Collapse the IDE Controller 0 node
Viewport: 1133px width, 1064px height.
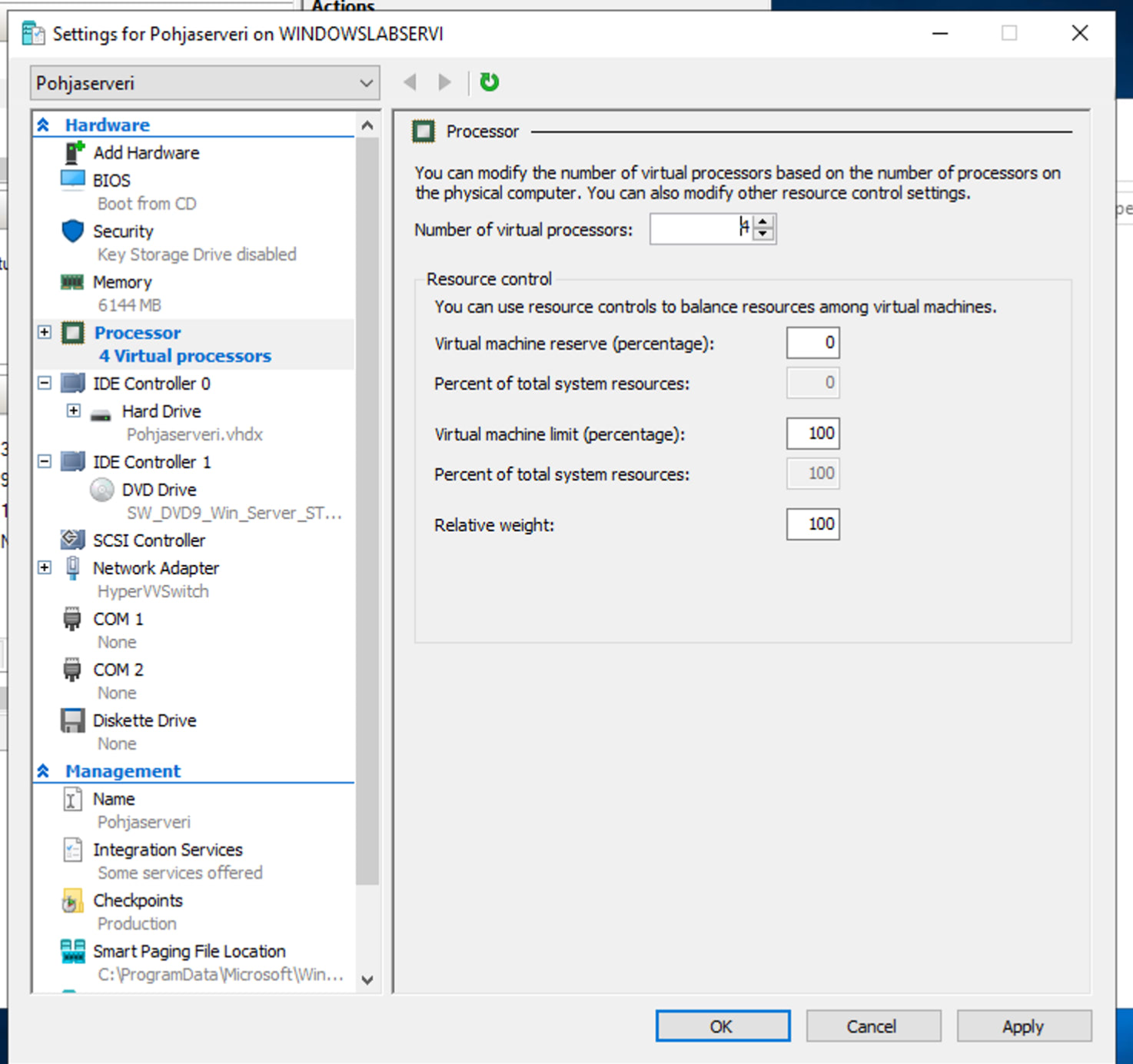tap(45, 383)
